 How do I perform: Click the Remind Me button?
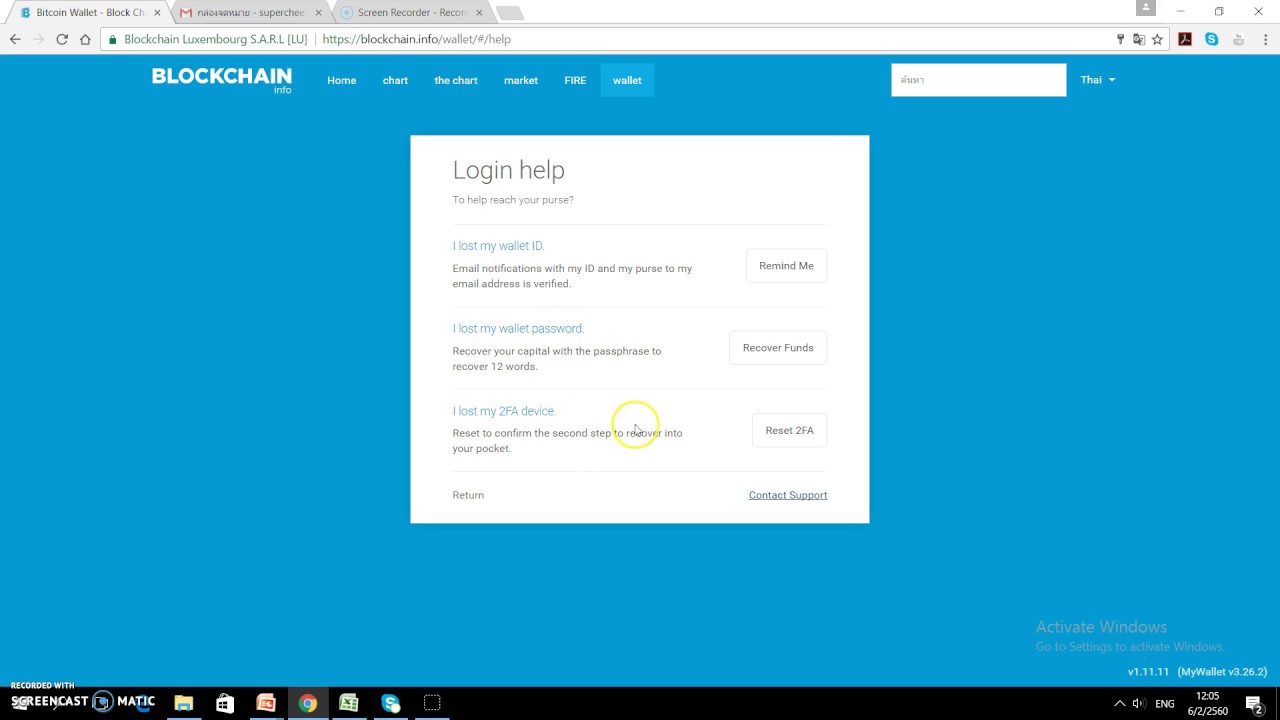tap(786, 266)
